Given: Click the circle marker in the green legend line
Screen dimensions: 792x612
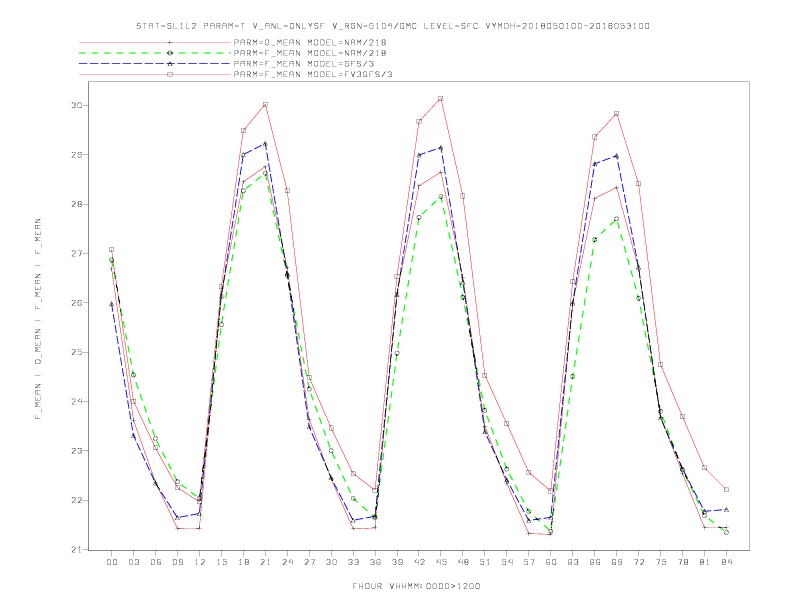Looking at the screenshot, I should [170, 53].
